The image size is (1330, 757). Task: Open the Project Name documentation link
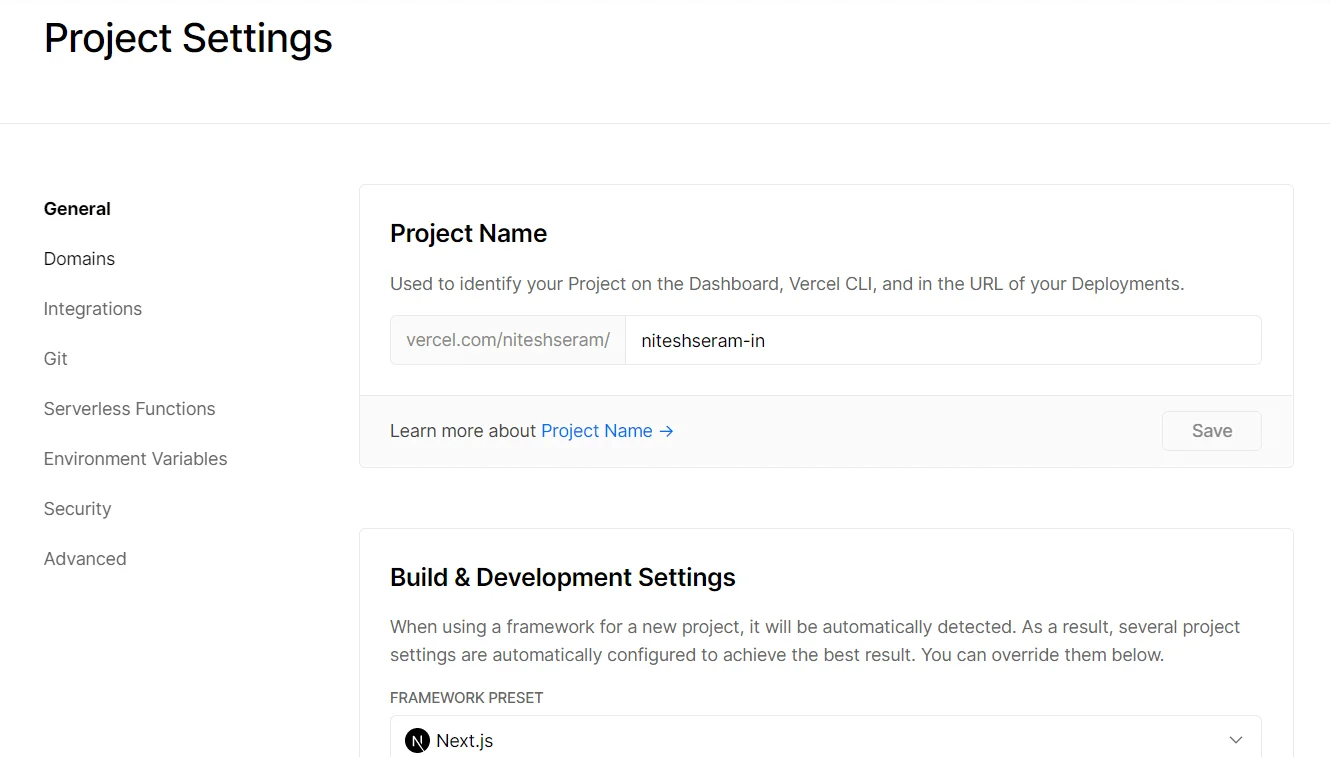[596, 430]
